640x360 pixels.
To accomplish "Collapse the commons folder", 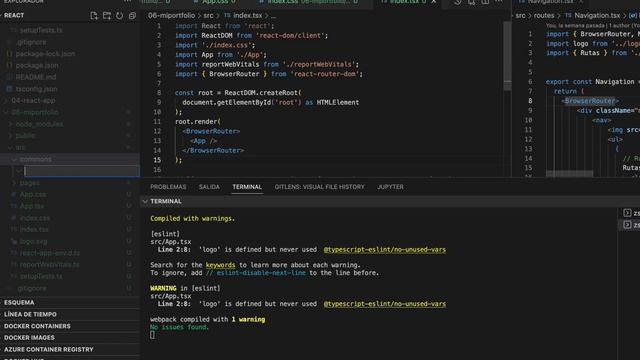I will pyautogui.click(x=15, y=159).
